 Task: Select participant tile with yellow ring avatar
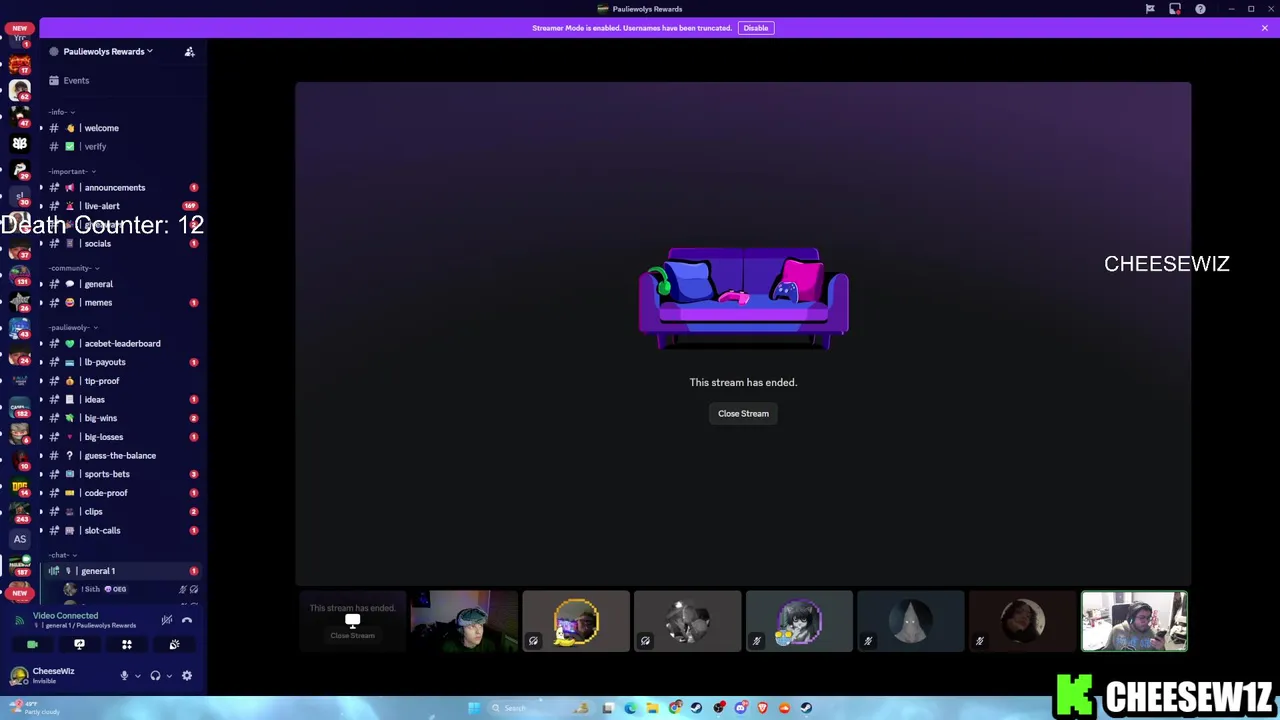tap(576, 621)
